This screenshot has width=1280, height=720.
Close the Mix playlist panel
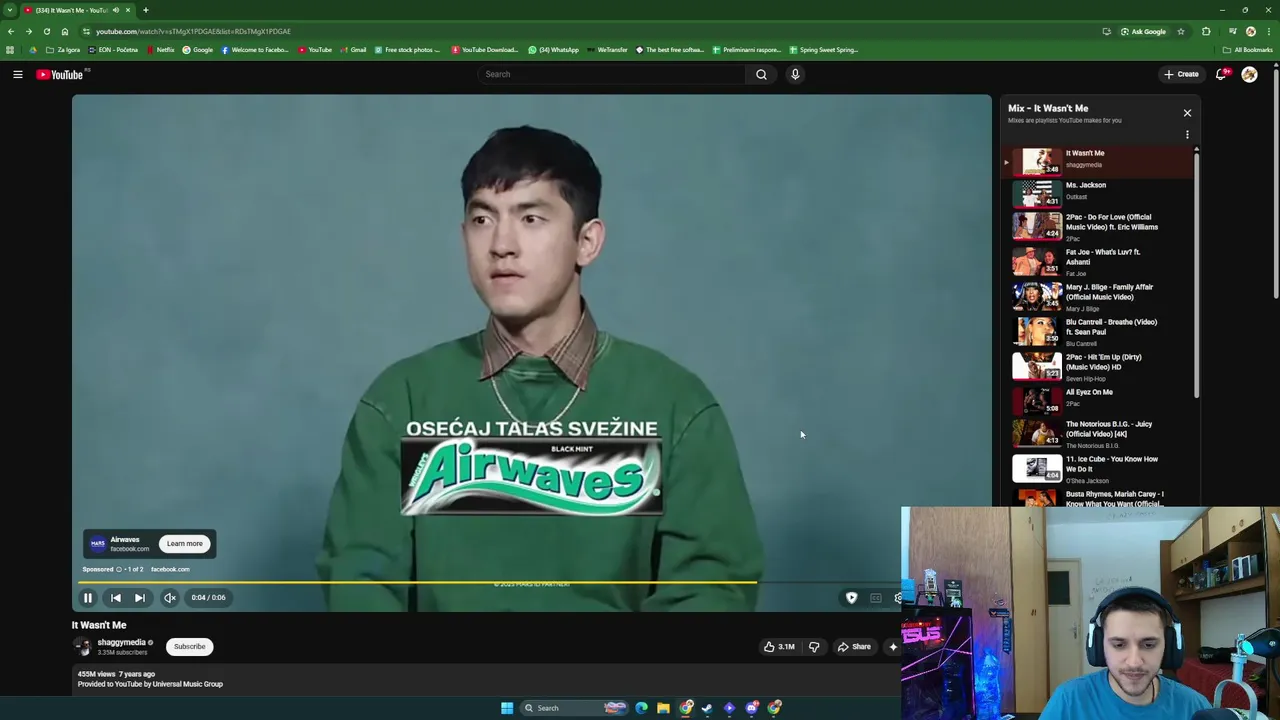point(1187,113)
